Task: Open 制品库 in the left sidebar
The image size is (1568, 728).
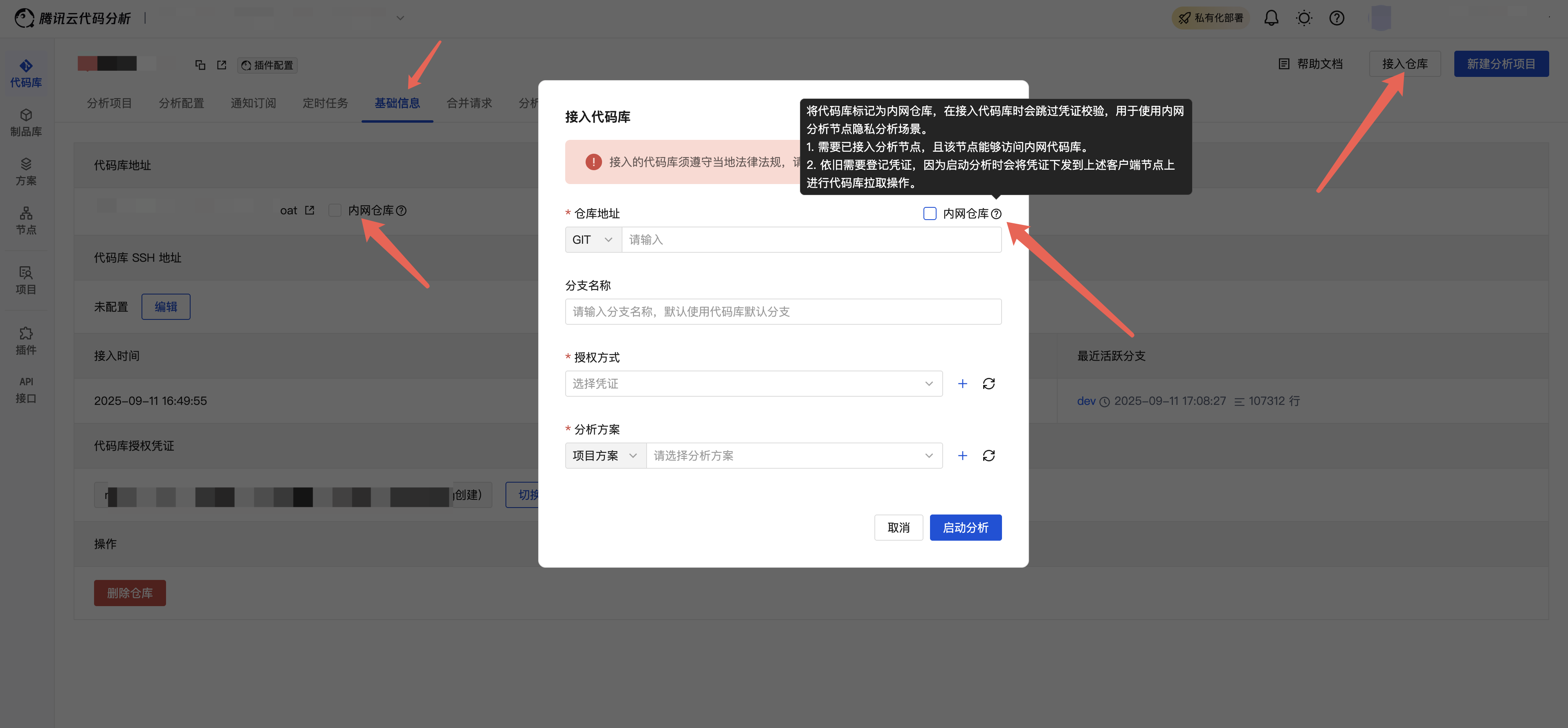Action: pyautogui.click(x=26, y=122)
